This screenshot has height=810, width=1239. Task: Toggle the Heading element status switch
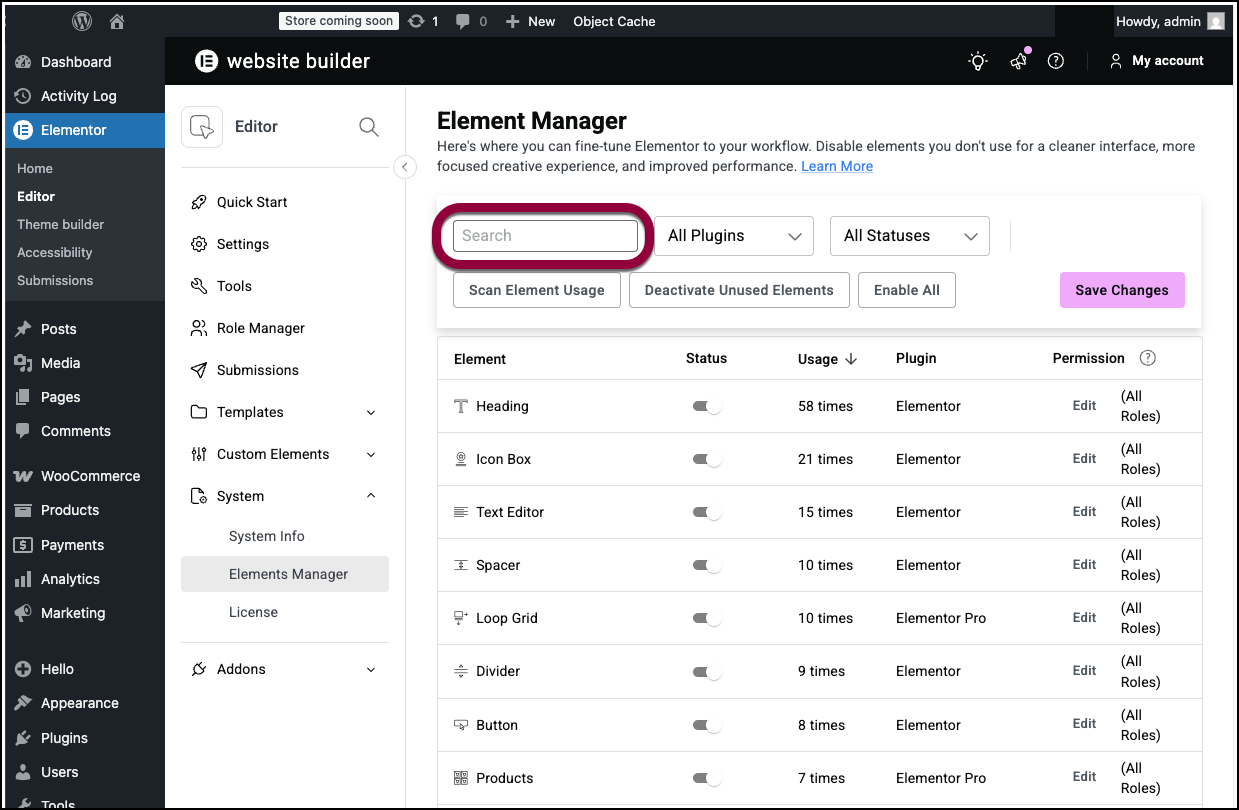(706, 406)
